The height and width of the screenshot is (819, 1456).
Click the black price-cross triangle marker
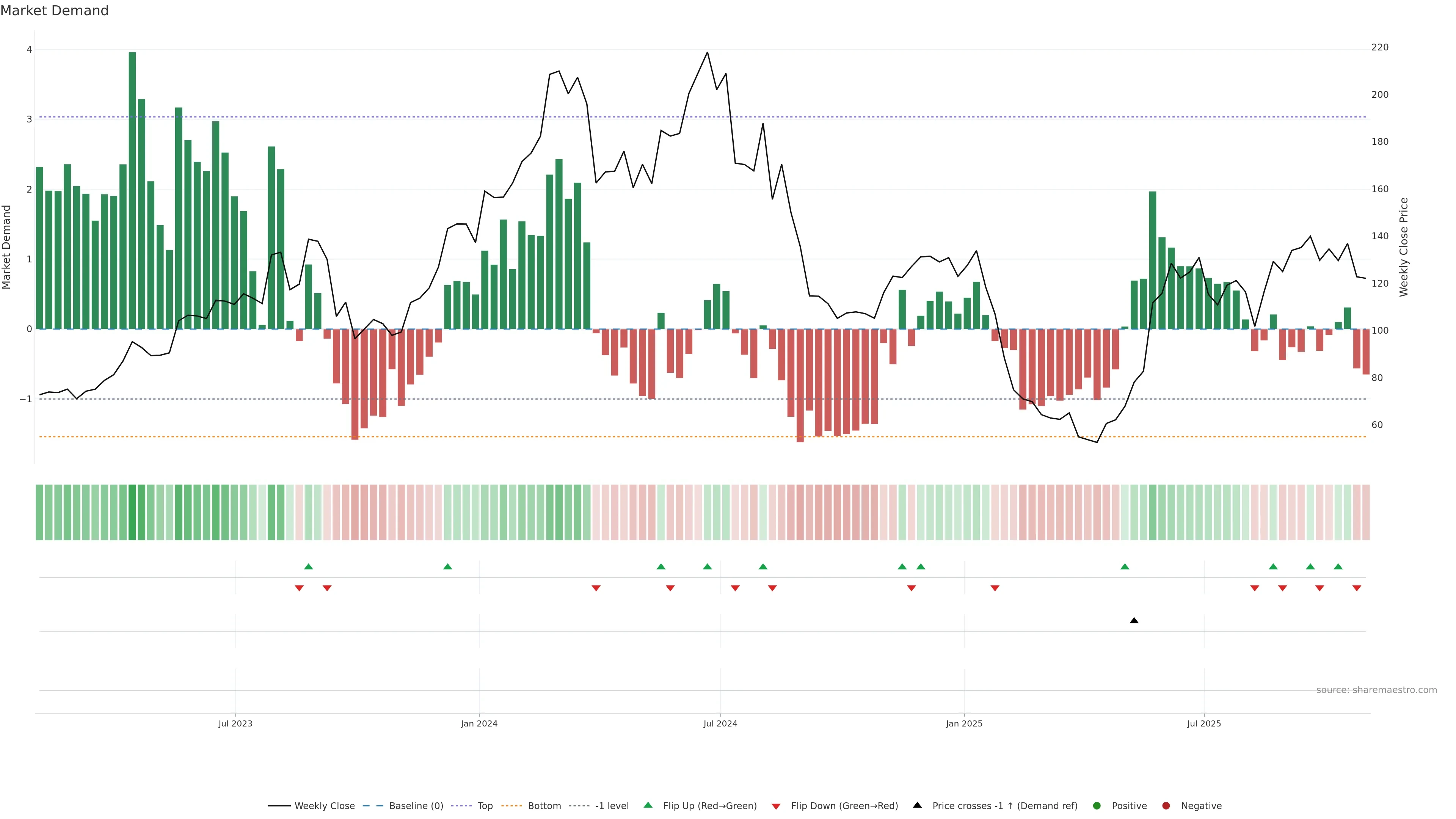[x=1134, y=621]
